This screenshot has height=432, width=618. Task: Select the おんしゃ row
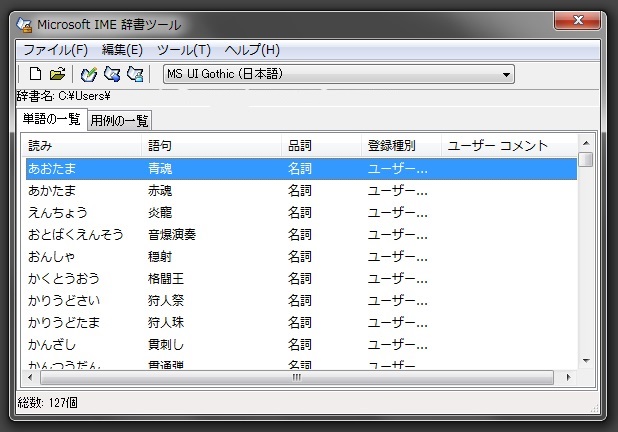[x=301, y=257]
